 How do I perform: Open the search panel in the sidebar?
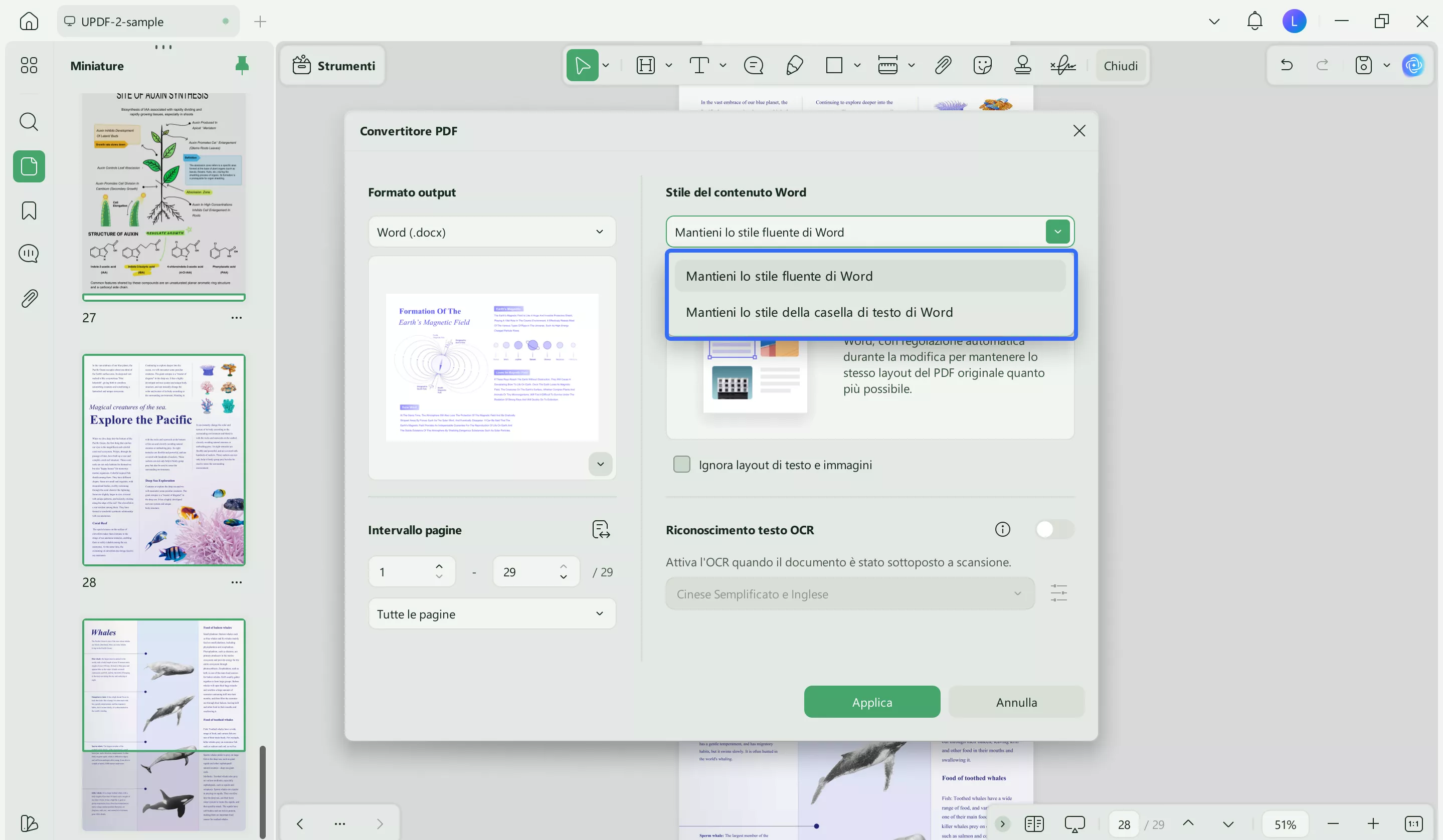coord(29,122)
